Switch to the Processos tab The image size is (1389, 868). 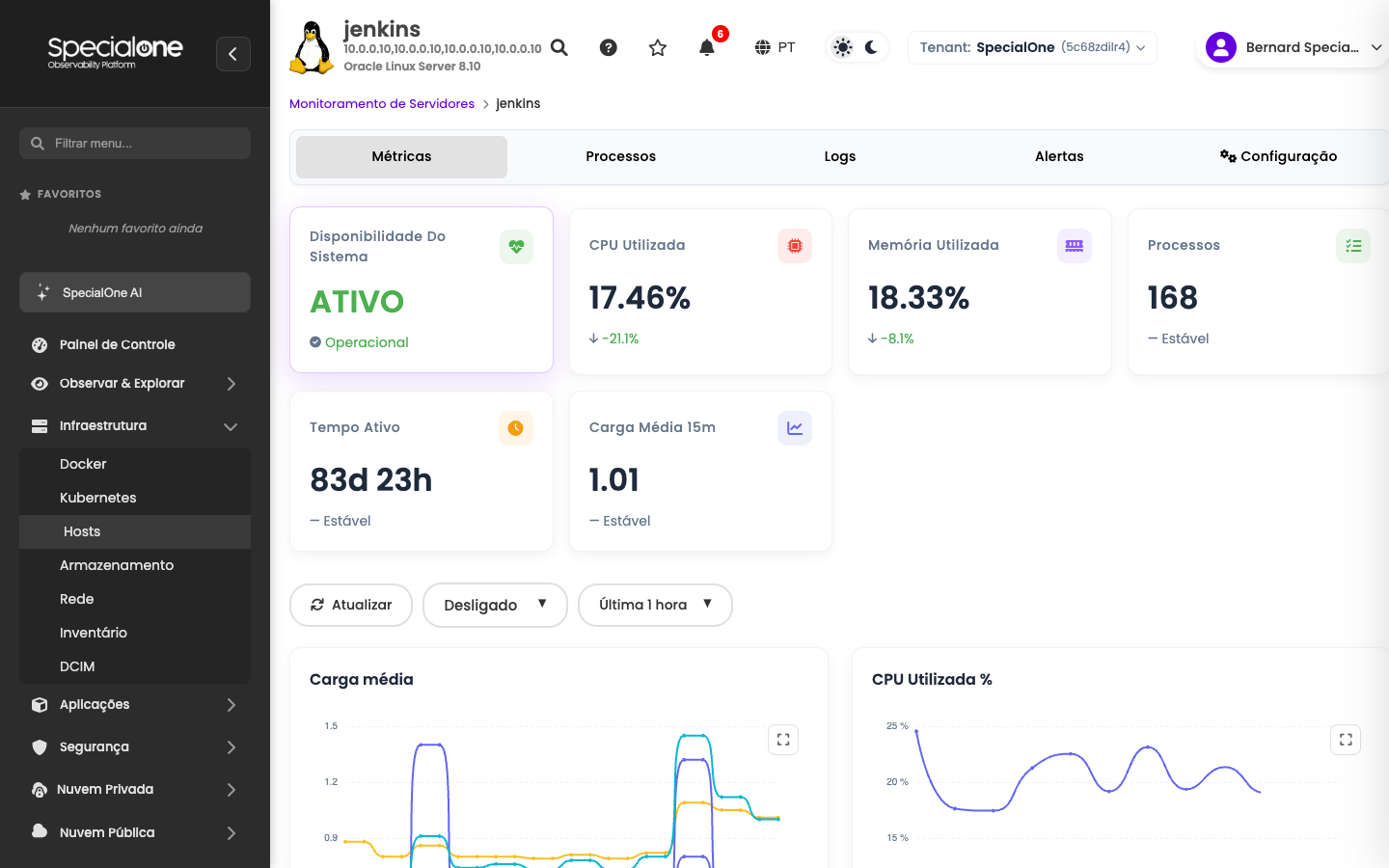click(x=621, y=156)
